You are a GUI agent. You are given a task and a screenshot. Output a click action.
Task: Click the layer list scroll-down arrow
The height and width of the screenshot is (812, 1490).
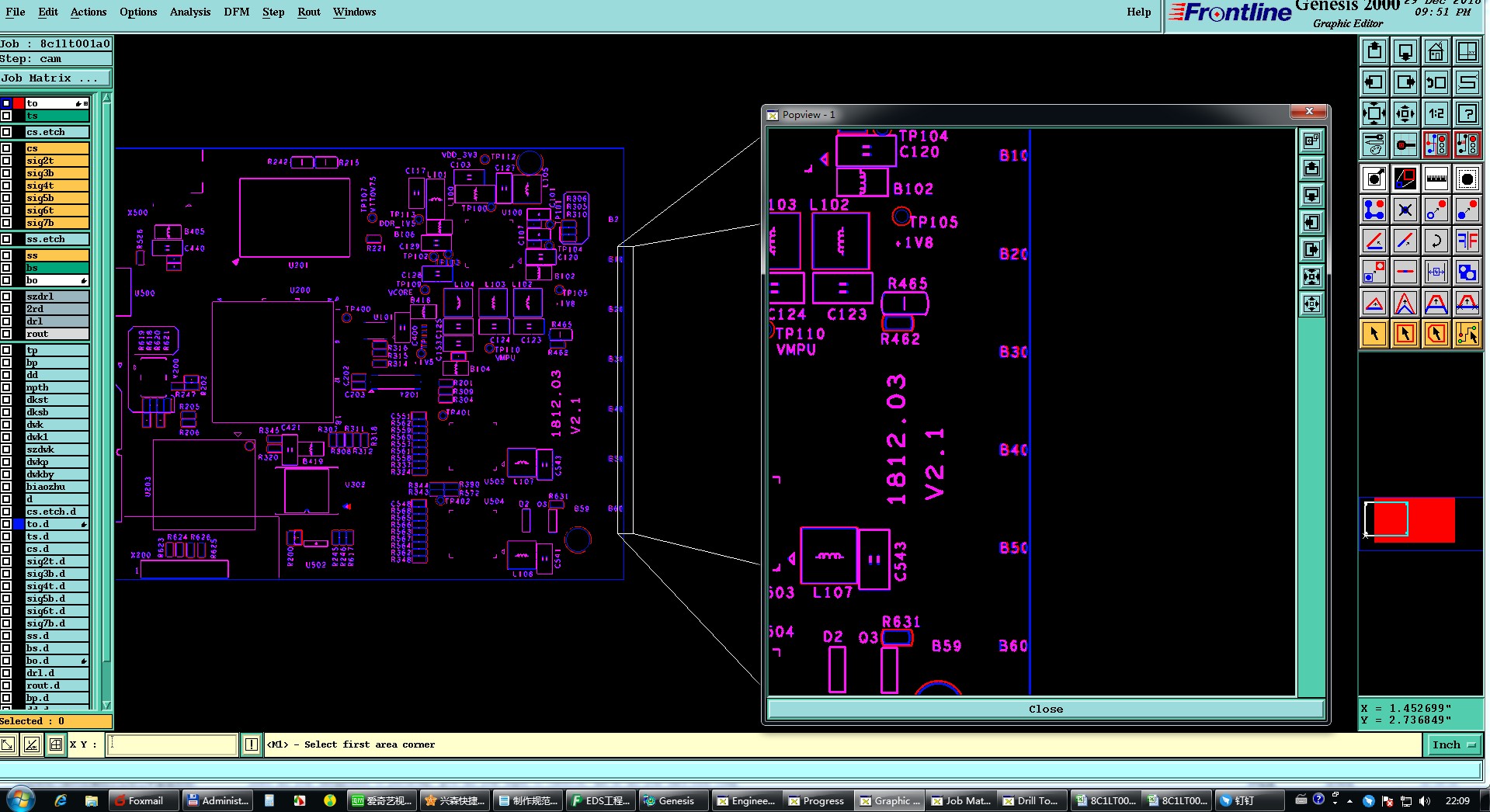coord(106,706)
